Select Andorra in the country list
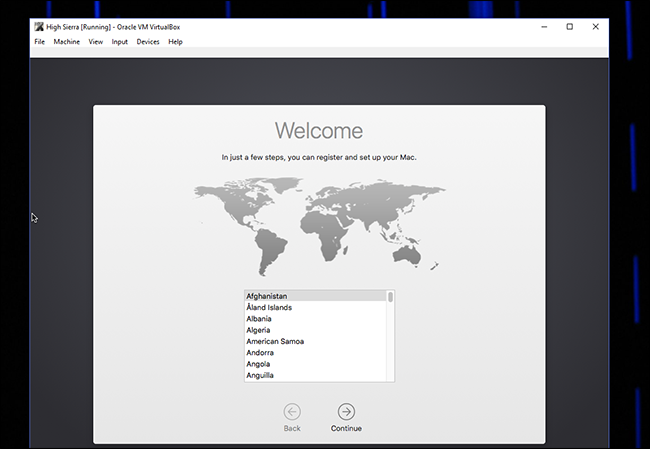This screenshot has height=449, width=650. click(315, 353)
